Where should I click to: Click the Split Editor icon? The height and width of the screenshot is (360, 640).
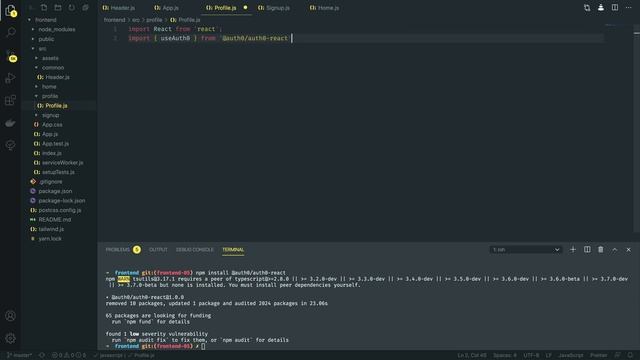(615, 8)
